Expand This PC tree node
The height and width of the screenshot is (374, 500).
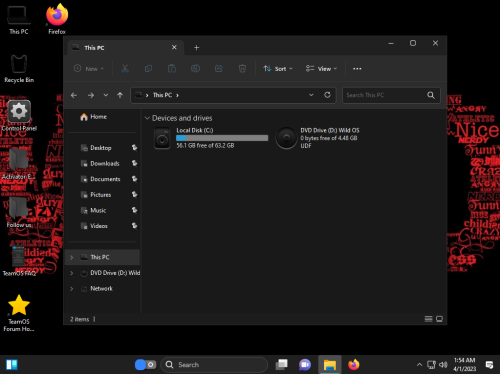72,257
